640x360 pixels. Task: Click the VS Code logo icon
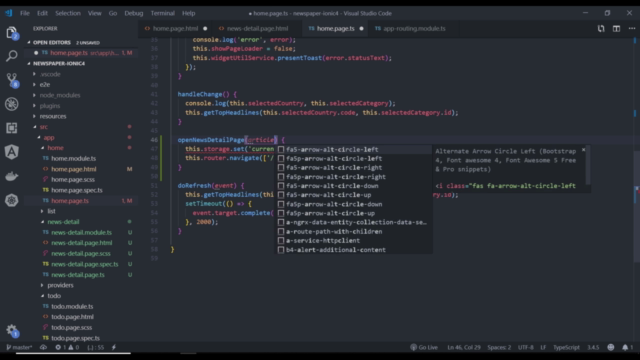point(9,13)
